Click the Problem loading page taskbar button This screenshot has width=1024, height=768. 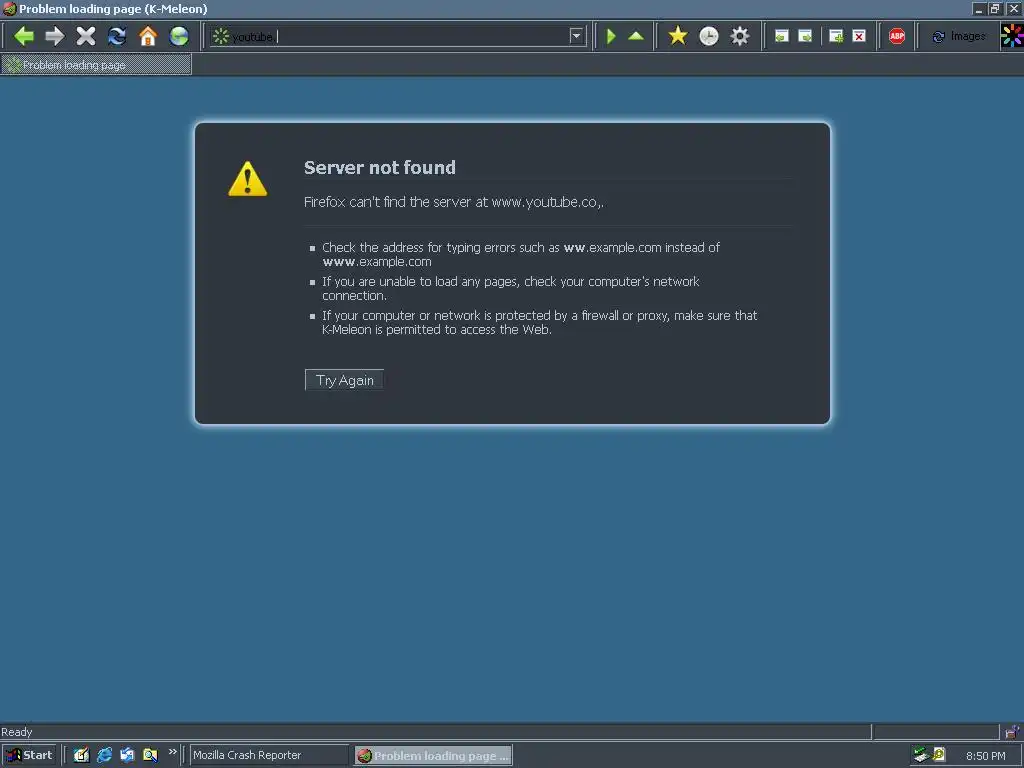click(x=434, y=756)
